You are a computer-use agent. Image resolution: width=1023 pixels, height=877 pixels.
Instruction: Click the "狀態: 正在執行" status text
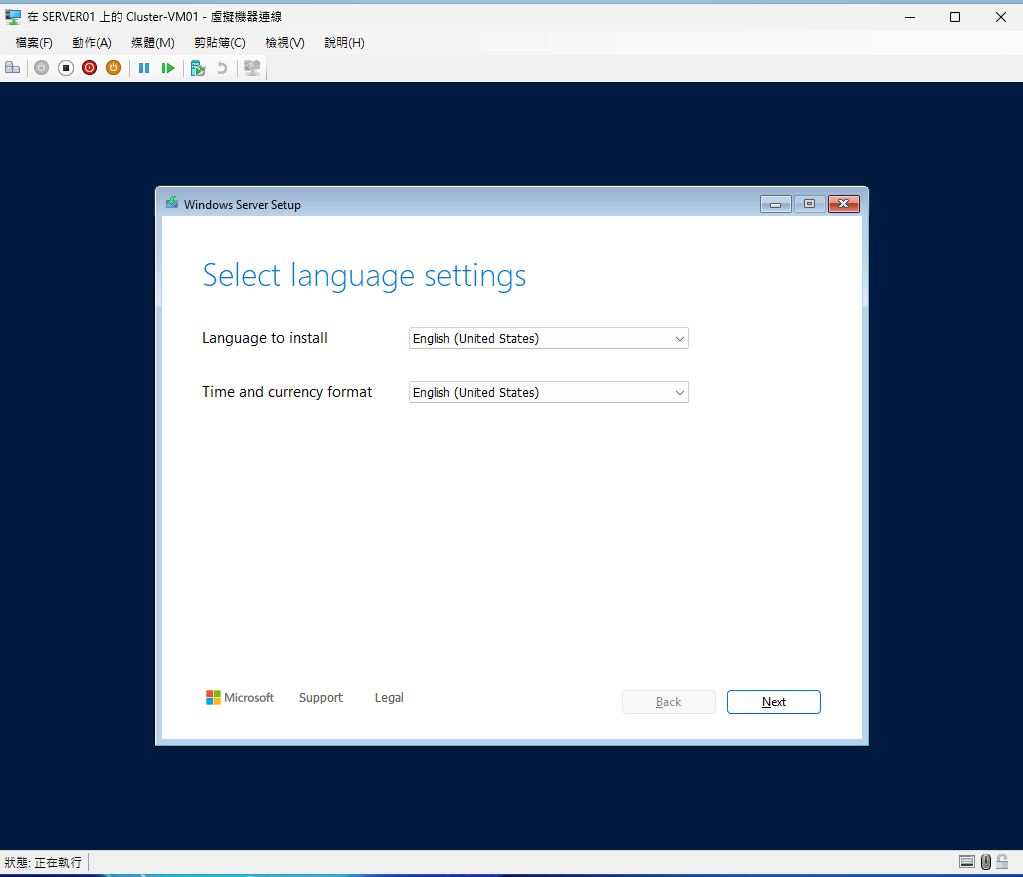point(43,863)
